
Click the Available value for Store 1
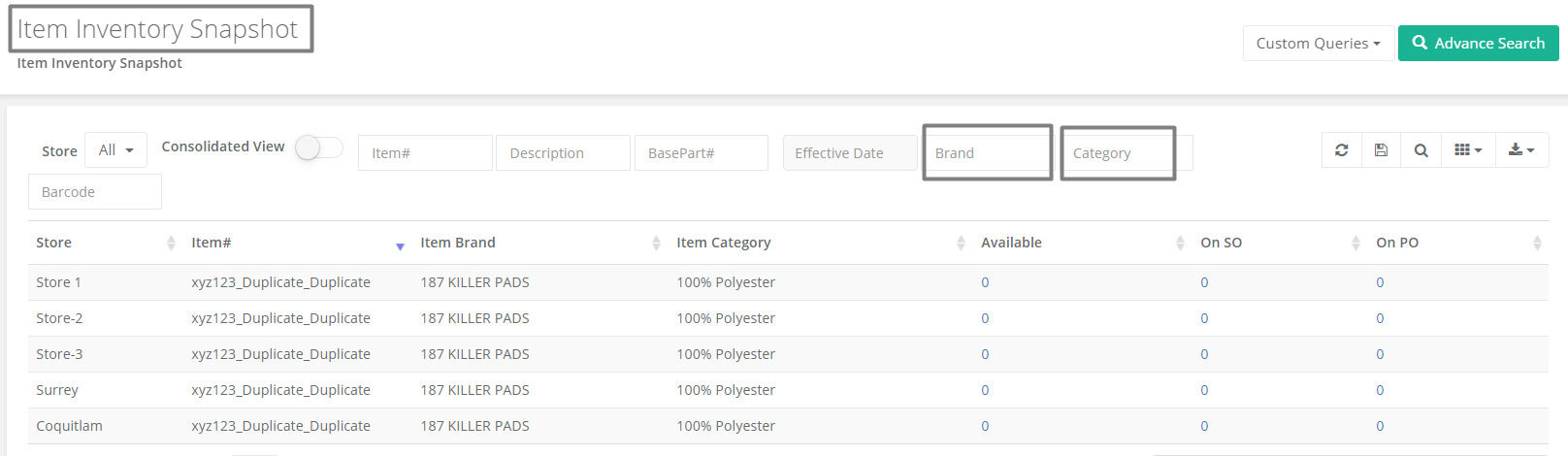coord(985,282)
